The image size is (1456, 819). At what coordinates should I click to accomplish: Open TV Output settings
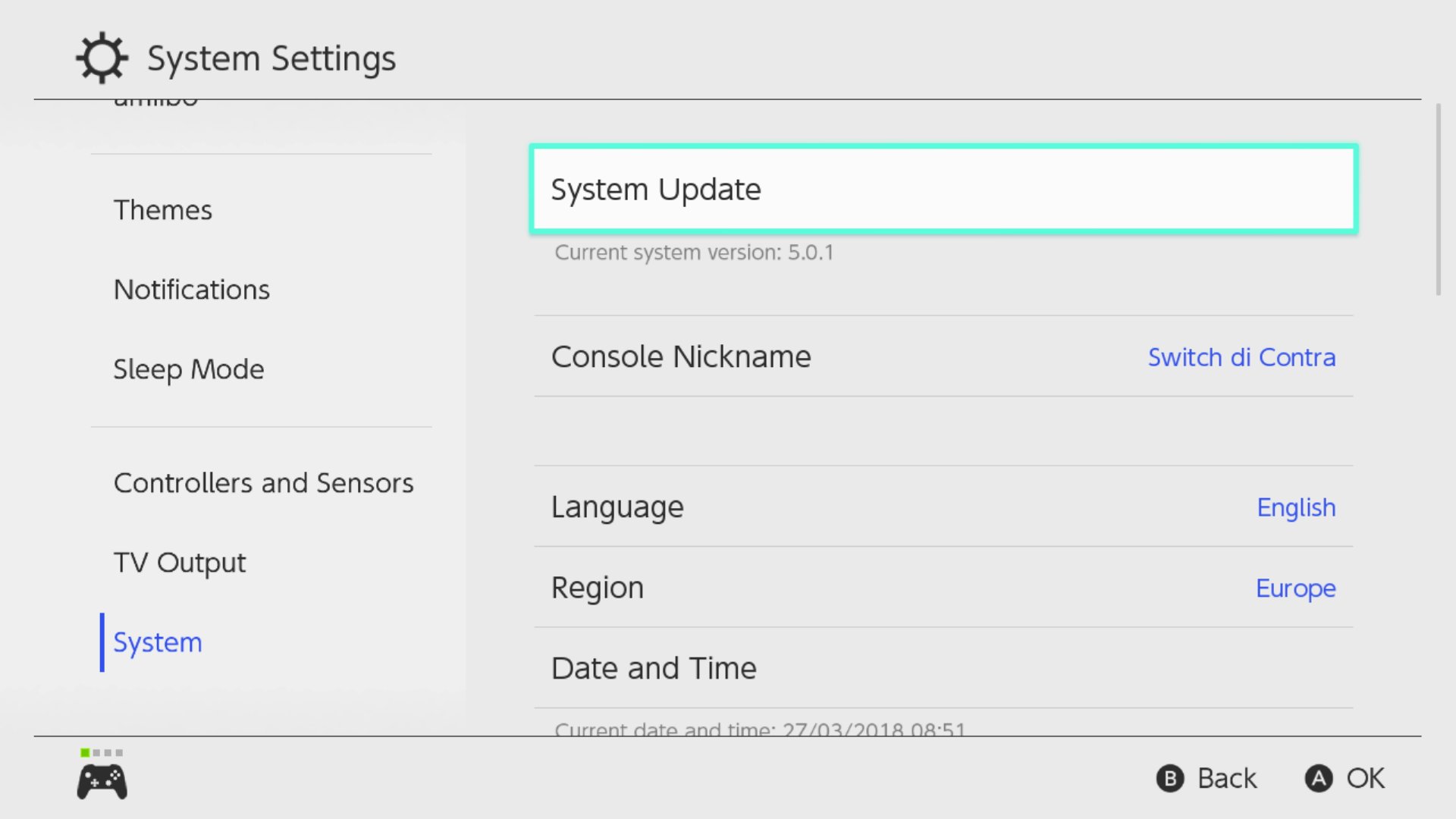coord(180,563)
